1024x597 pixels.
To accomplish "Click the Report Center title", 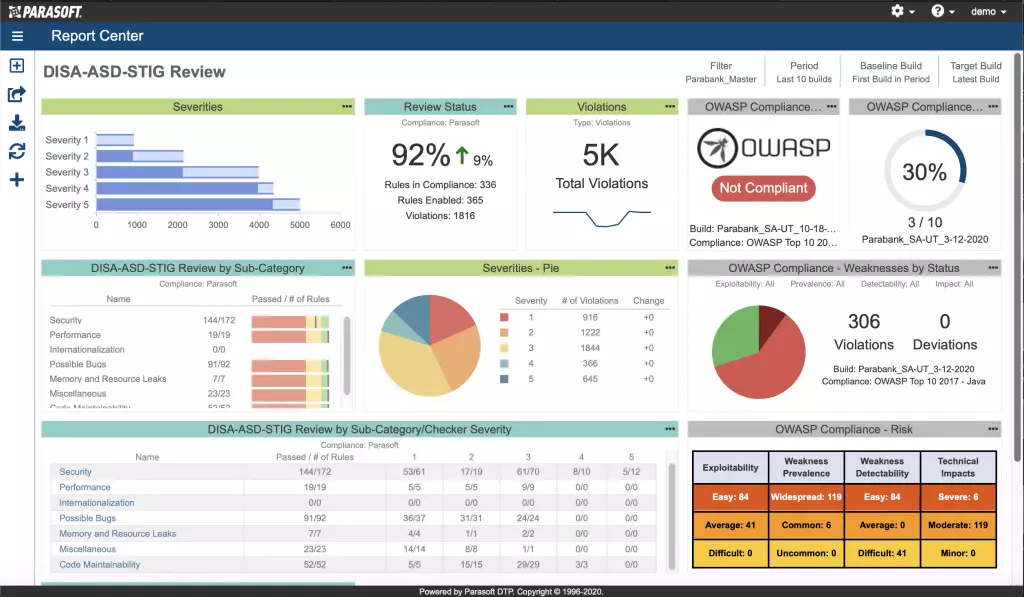I will pos(97,36).
